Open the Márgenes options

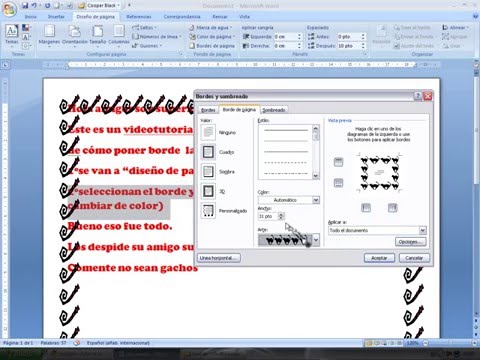49,35
